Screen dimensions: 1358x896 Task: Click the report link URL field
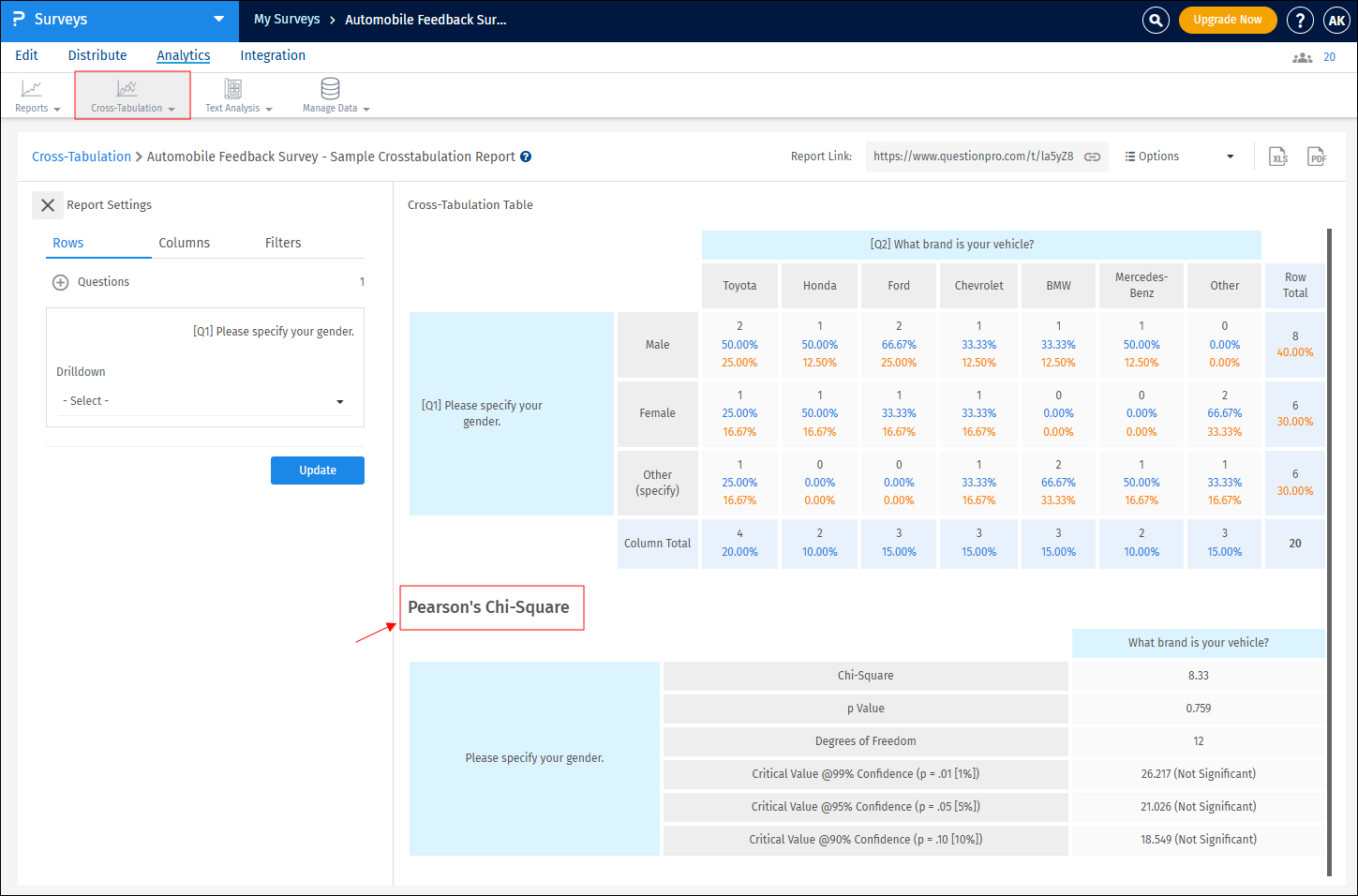pyautogui.click(x=973, y=157)
